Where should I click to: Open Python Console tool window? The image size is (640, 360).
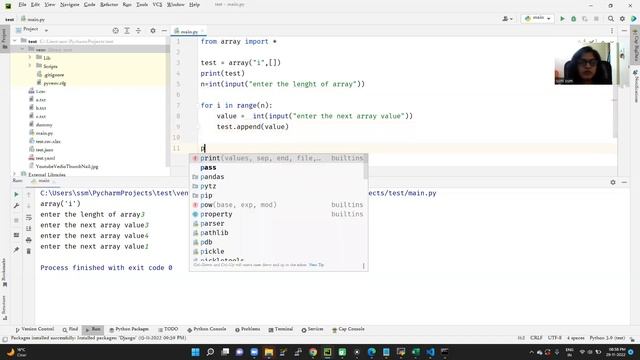pos(207,329)
